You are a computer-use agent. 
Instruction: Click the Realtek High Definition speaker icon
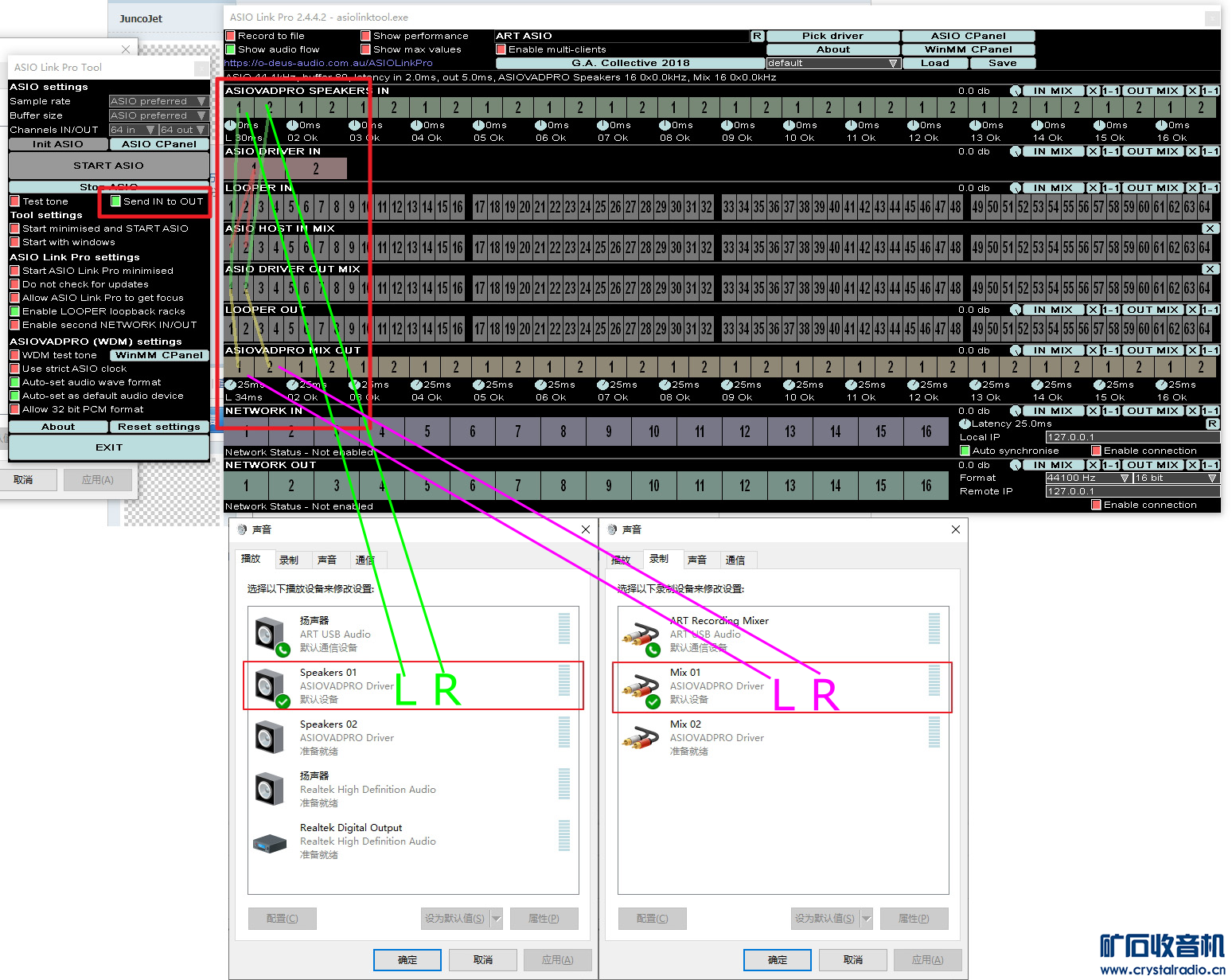click(x=271, y=789)
